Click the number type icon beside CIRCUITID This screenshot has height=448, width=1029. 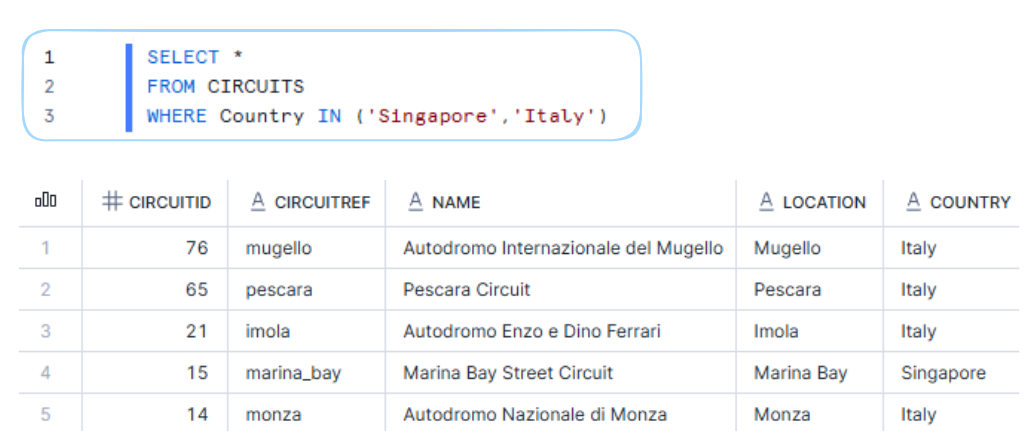112,202
